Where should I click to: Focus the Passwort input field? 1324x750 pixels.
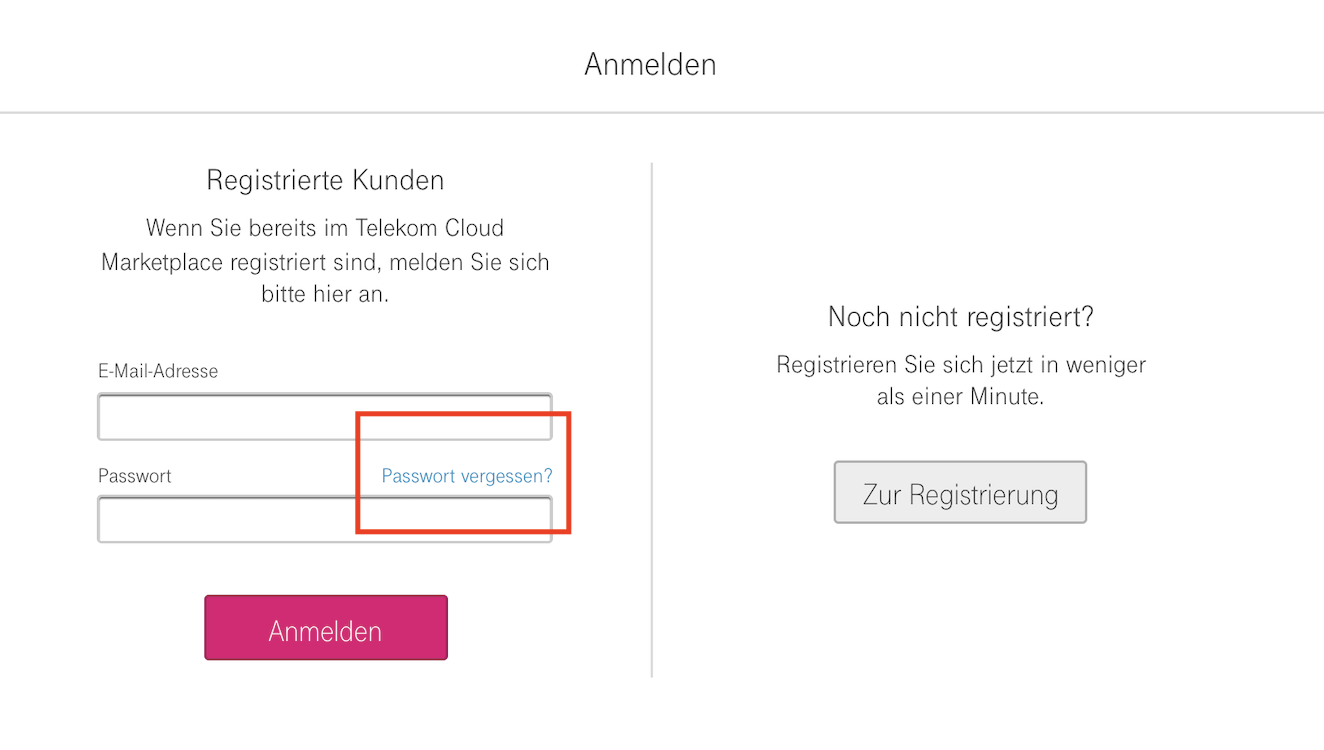[324, 520]
